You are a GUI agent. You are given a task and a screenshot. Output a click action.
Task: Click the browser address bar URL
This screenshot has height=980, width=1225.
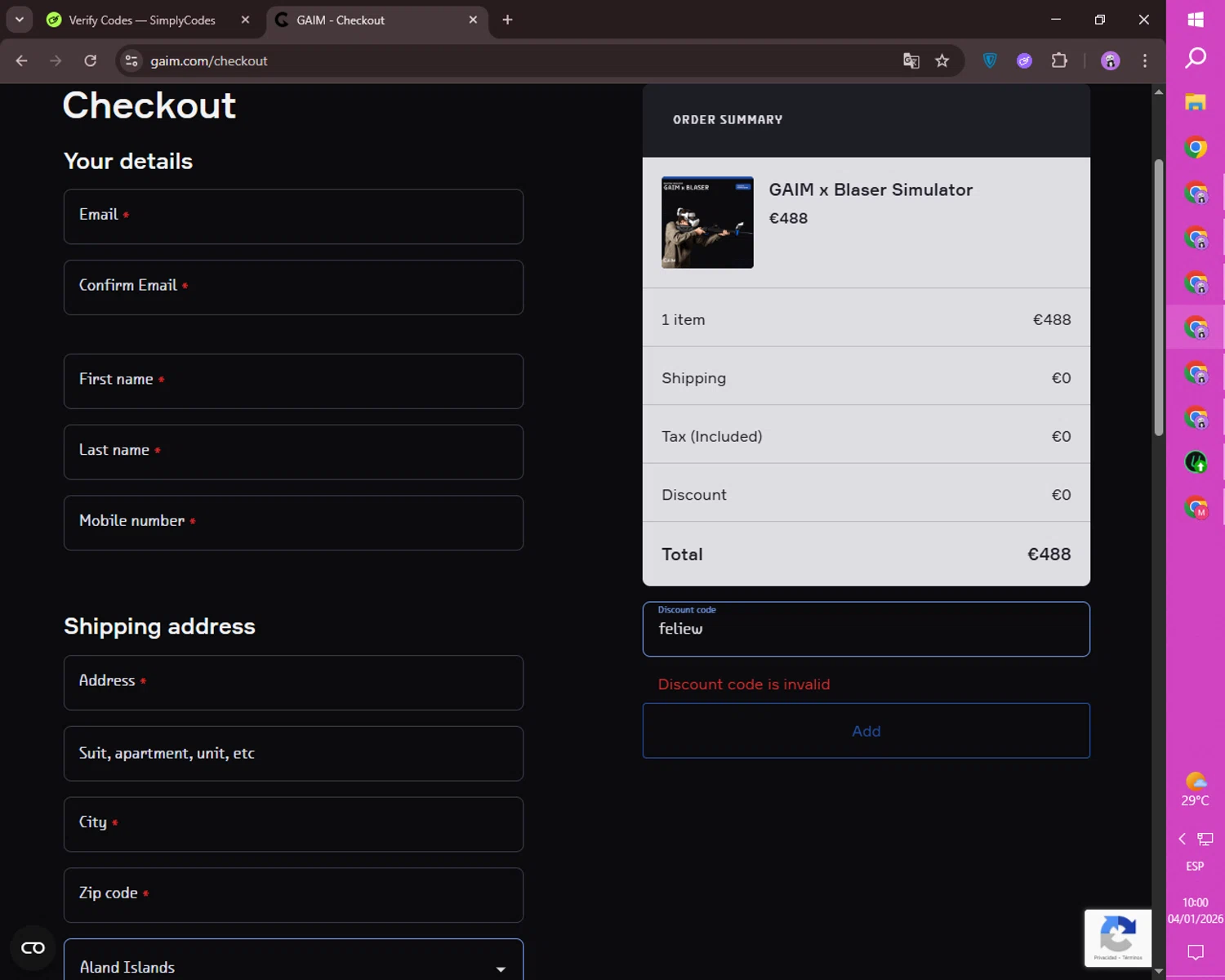pos(209,60)
